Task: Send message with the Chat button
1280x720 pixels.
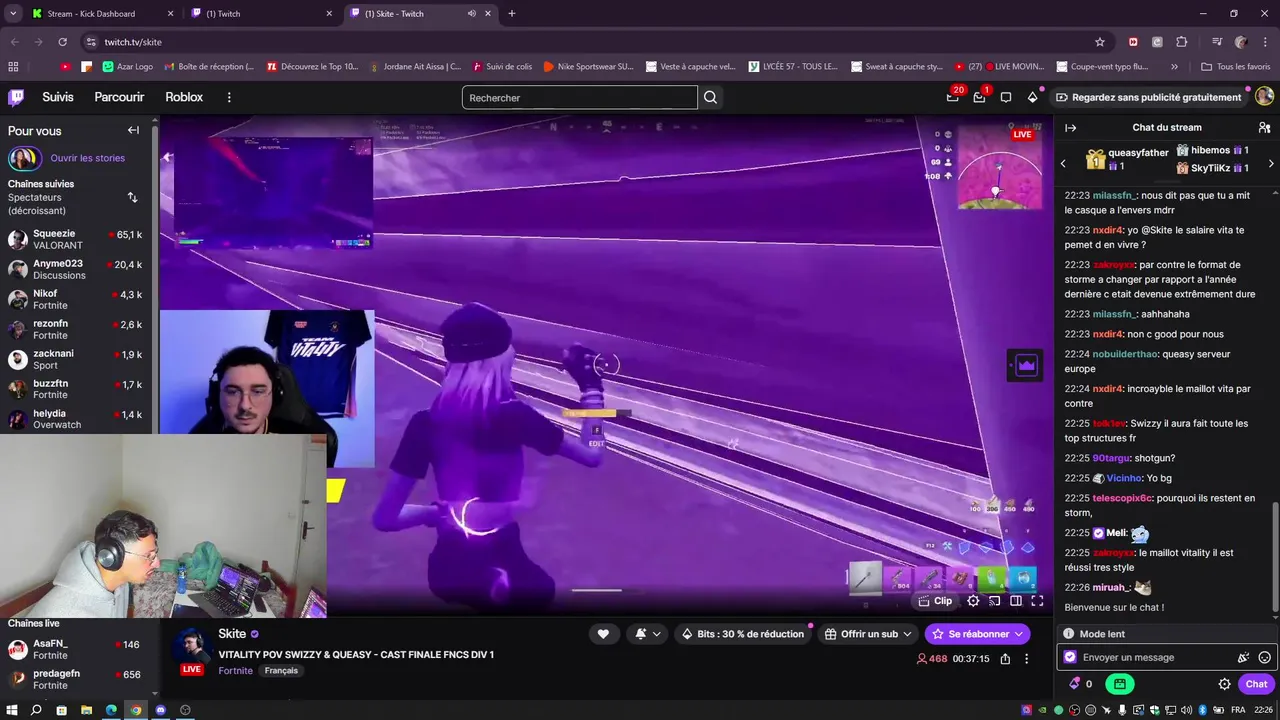Action: coord(1256,684)
